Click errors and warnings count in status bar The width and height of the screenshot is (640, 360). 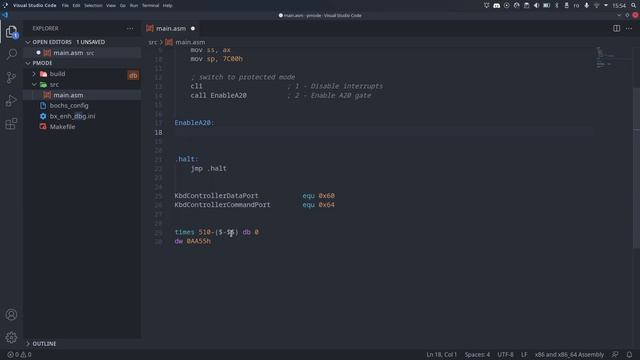click(19, 355)
